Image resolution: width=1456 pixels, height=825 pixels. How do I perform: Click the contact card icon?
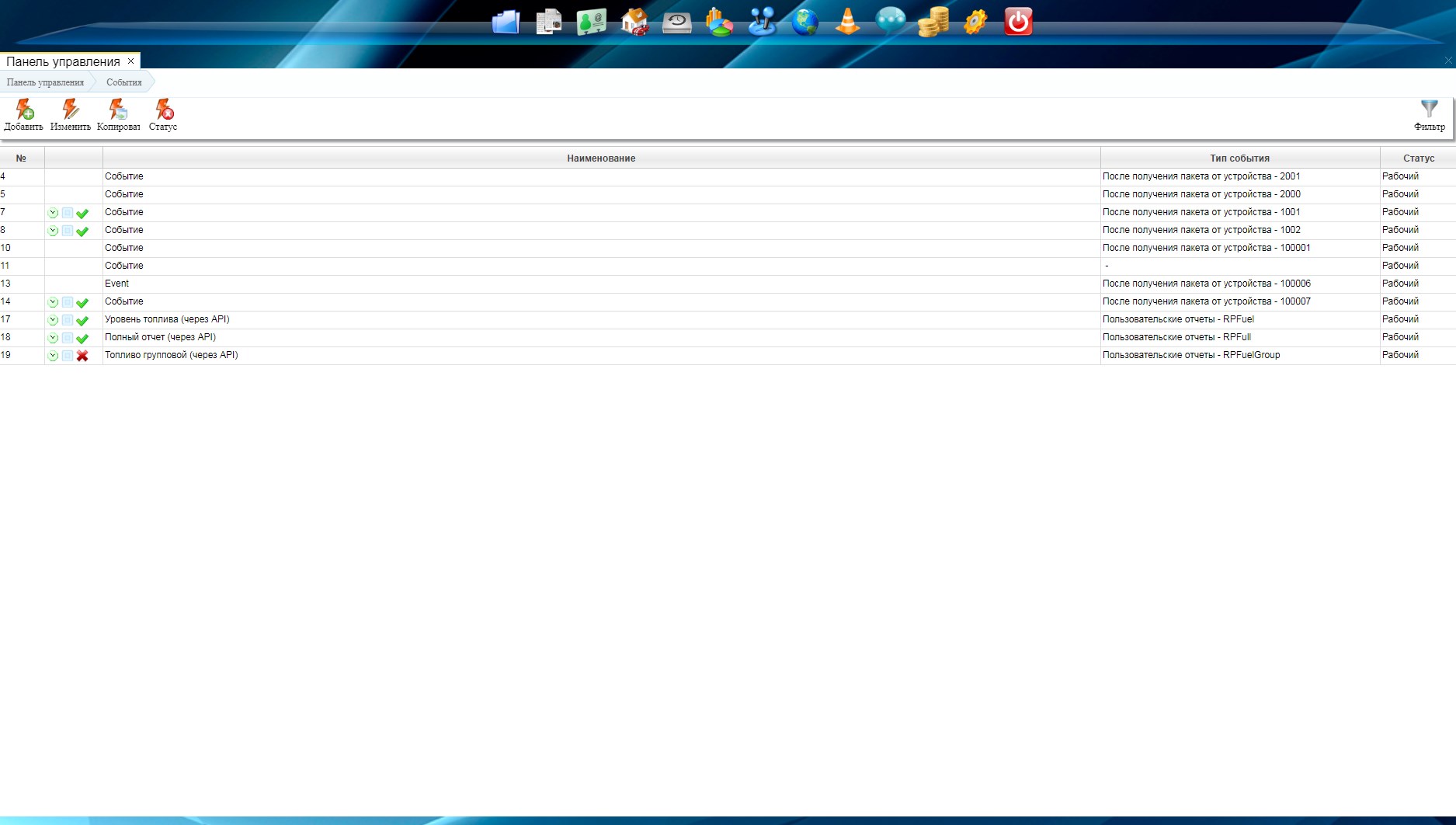pos(591,22)
